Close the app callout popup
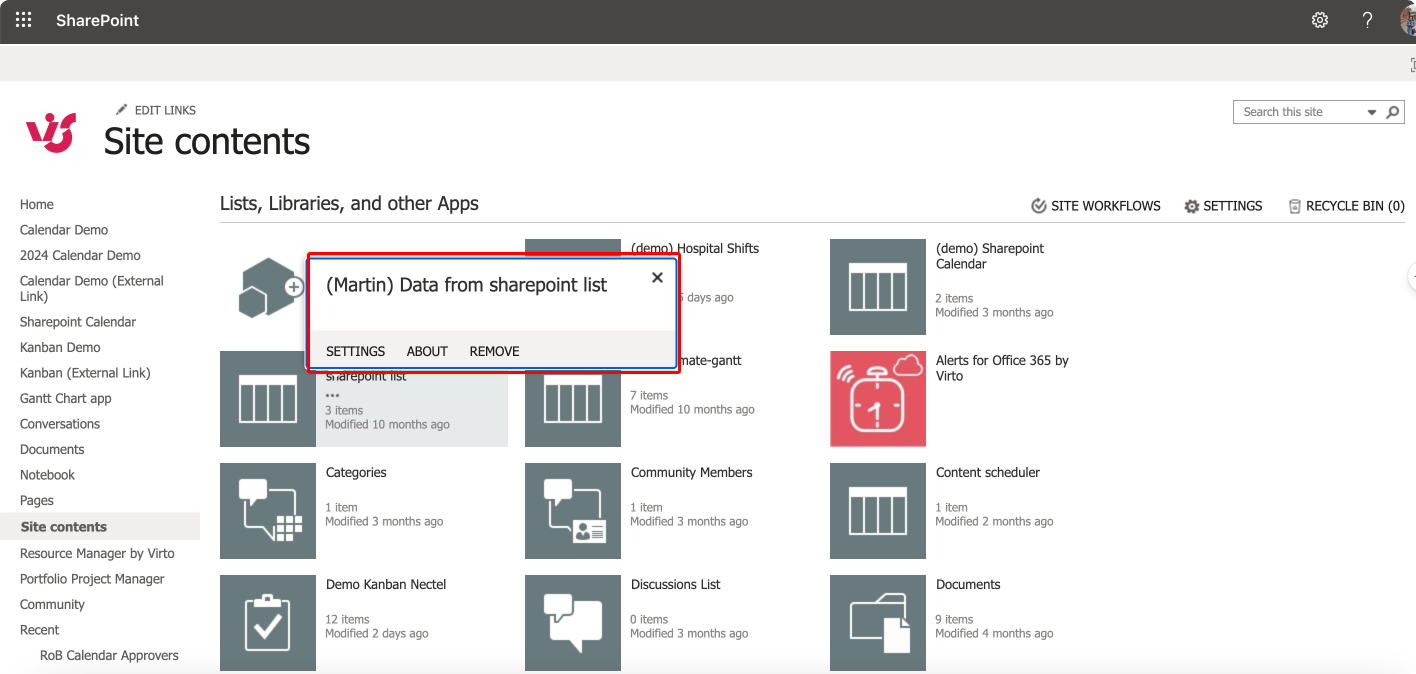 click(657, 278)
